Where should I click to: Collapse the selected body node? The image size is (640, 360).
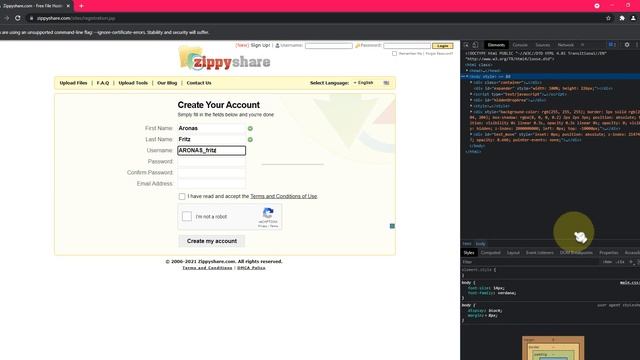pyautogui.click(x=467, y=77)
